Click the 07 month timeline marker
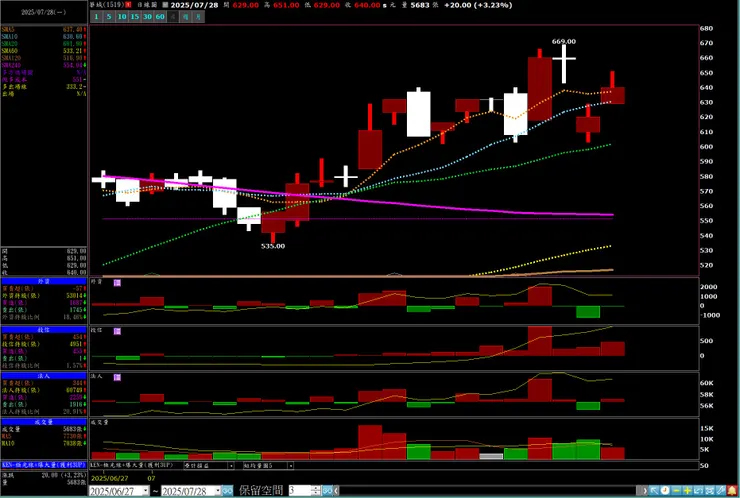The height and width of the screenshot is (498, 740). click(151, 478)
